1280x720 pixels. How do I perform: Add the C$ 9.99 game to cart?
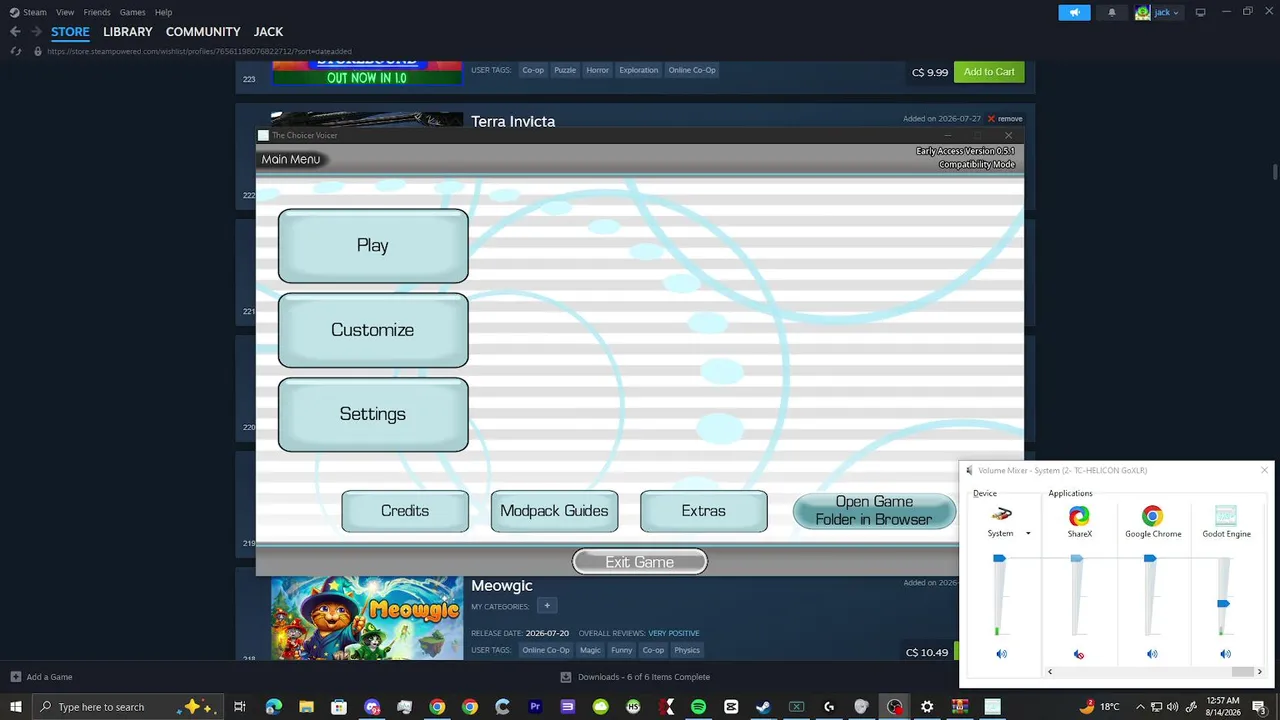989,72
